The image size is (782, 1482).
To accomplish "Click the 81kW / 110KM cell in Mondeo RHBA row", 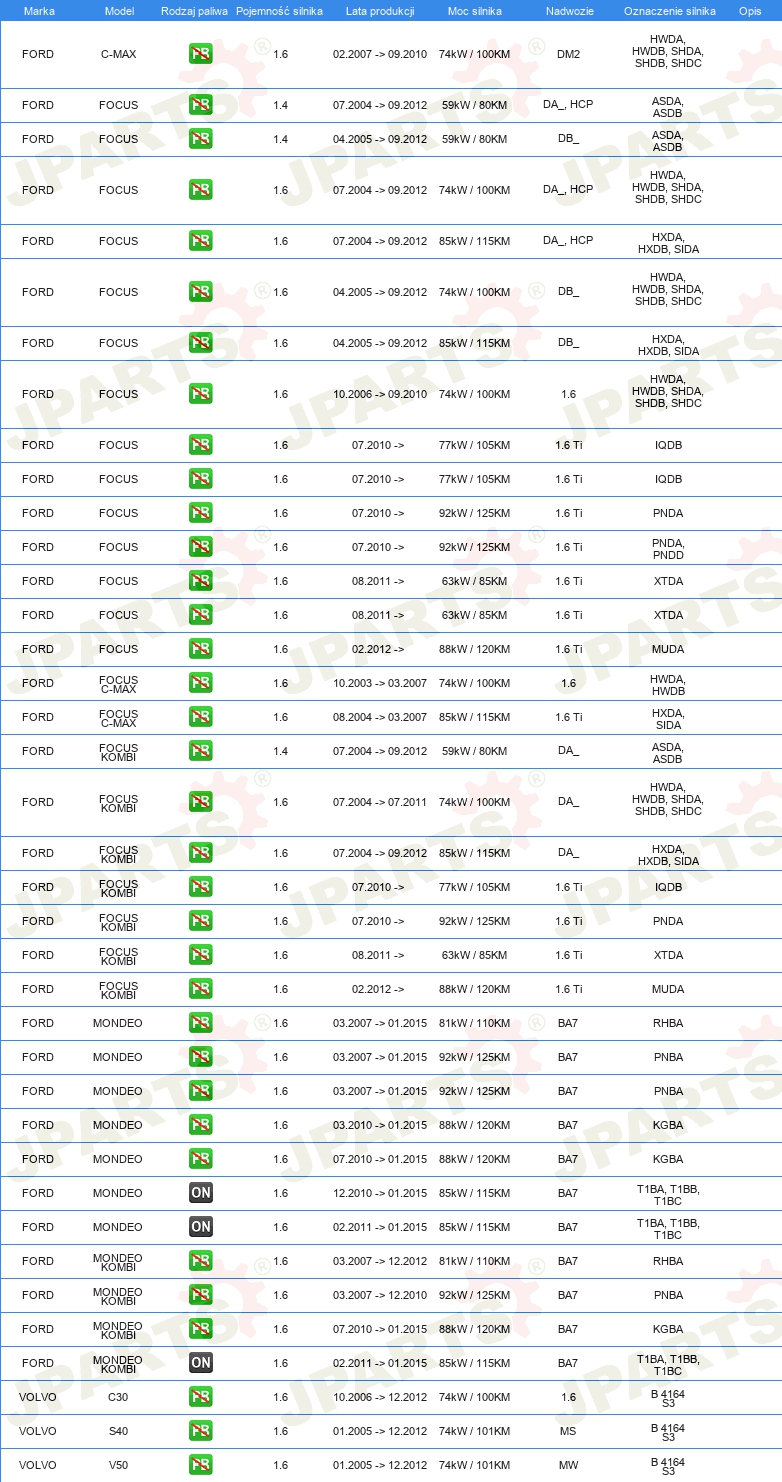I will [x=474, y=1023].
